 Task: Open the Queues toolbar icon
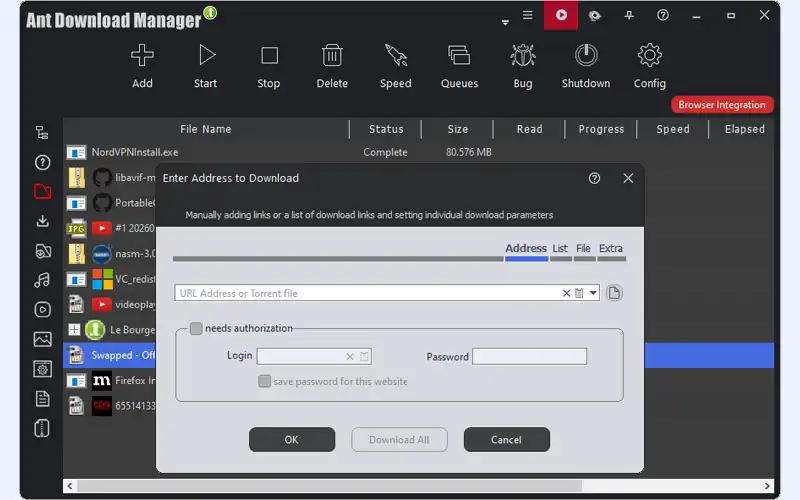pyautogui.click(x=459, y=55)
